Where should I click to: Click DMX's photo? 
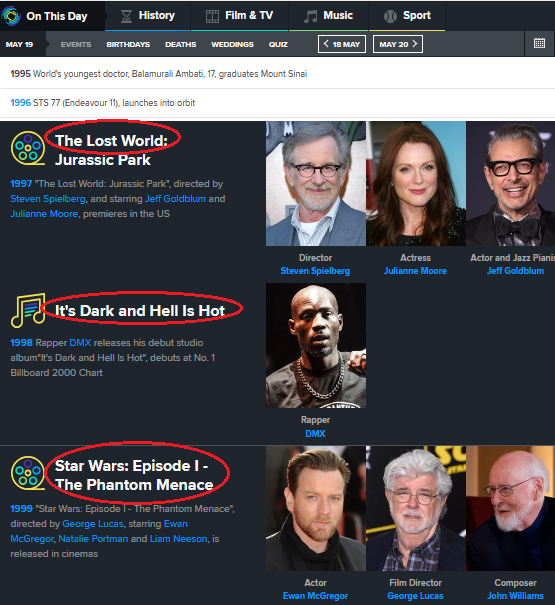(x=316, y=345)
